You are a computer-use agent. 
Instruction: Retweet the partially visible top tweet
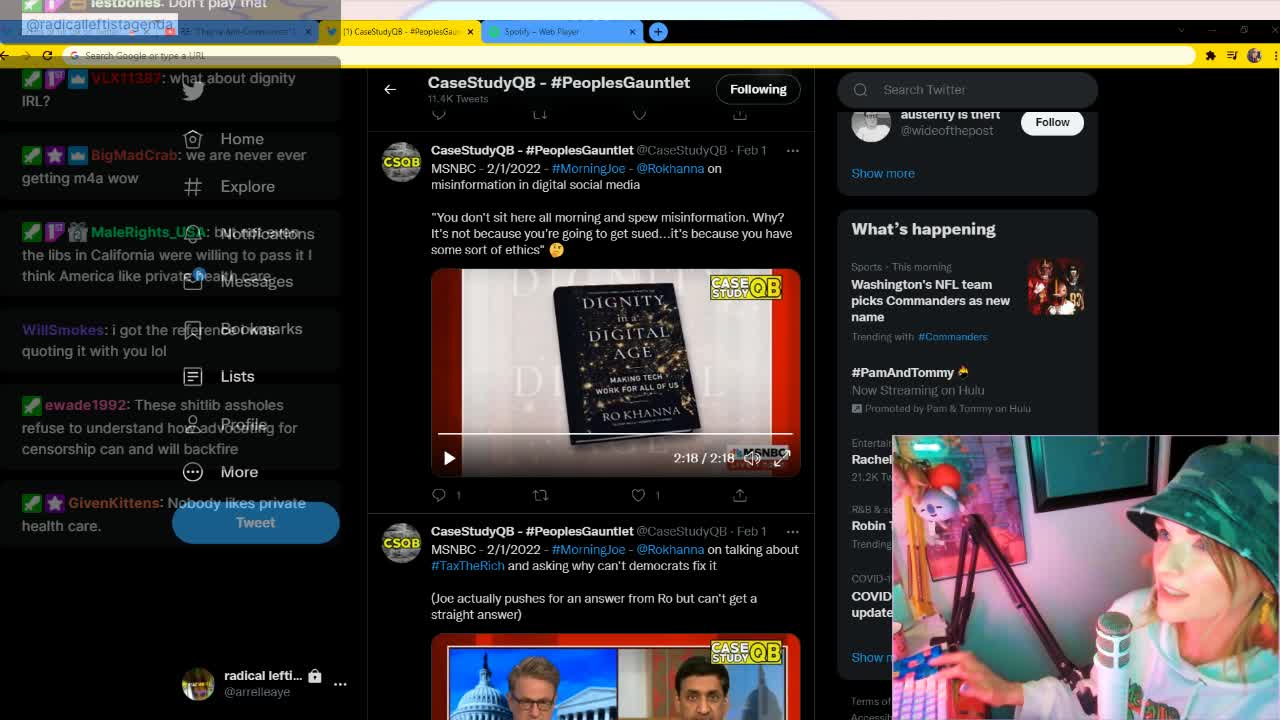pos(540,115)
